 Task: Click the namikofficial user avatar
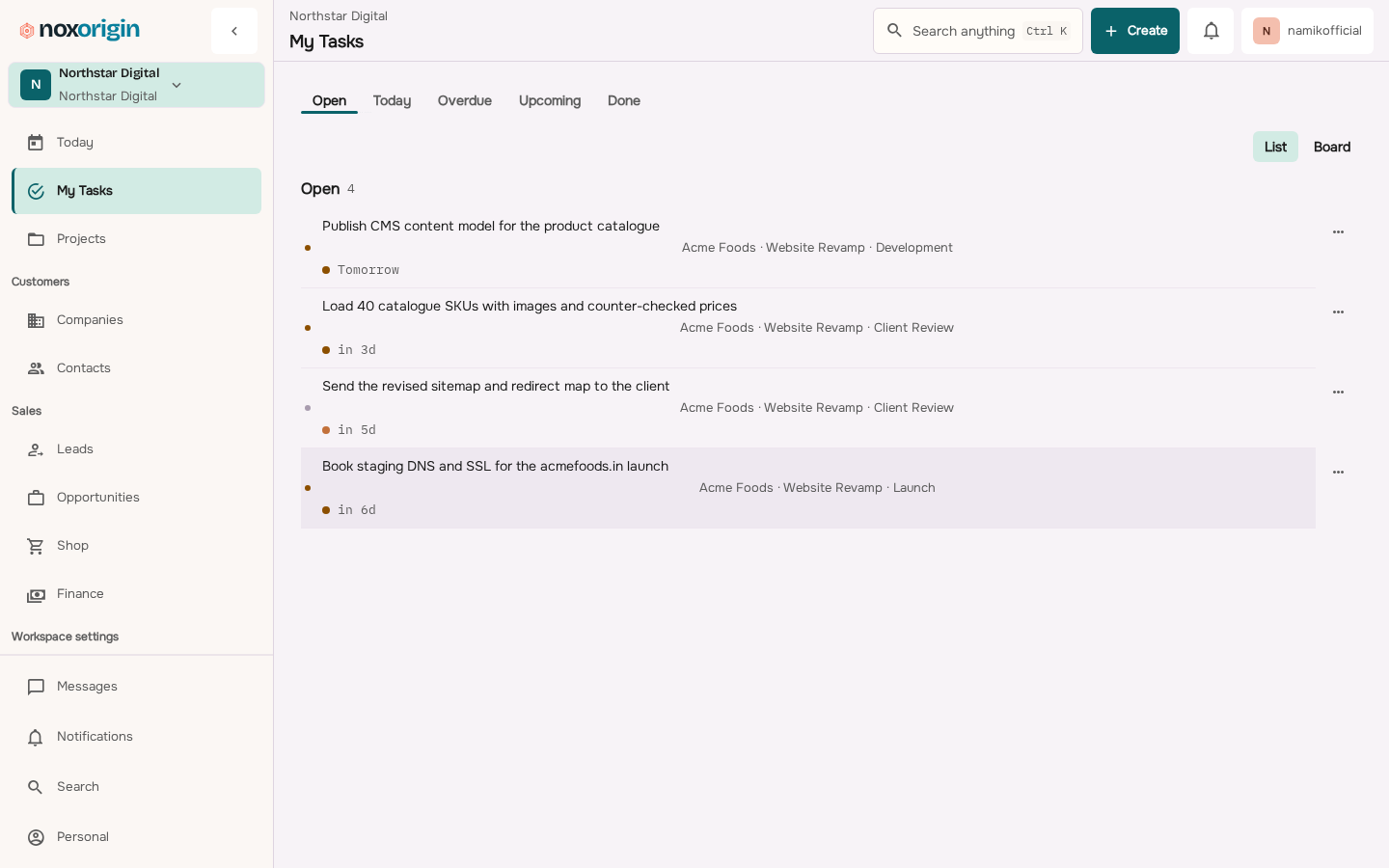click(x=1266, y=31)
